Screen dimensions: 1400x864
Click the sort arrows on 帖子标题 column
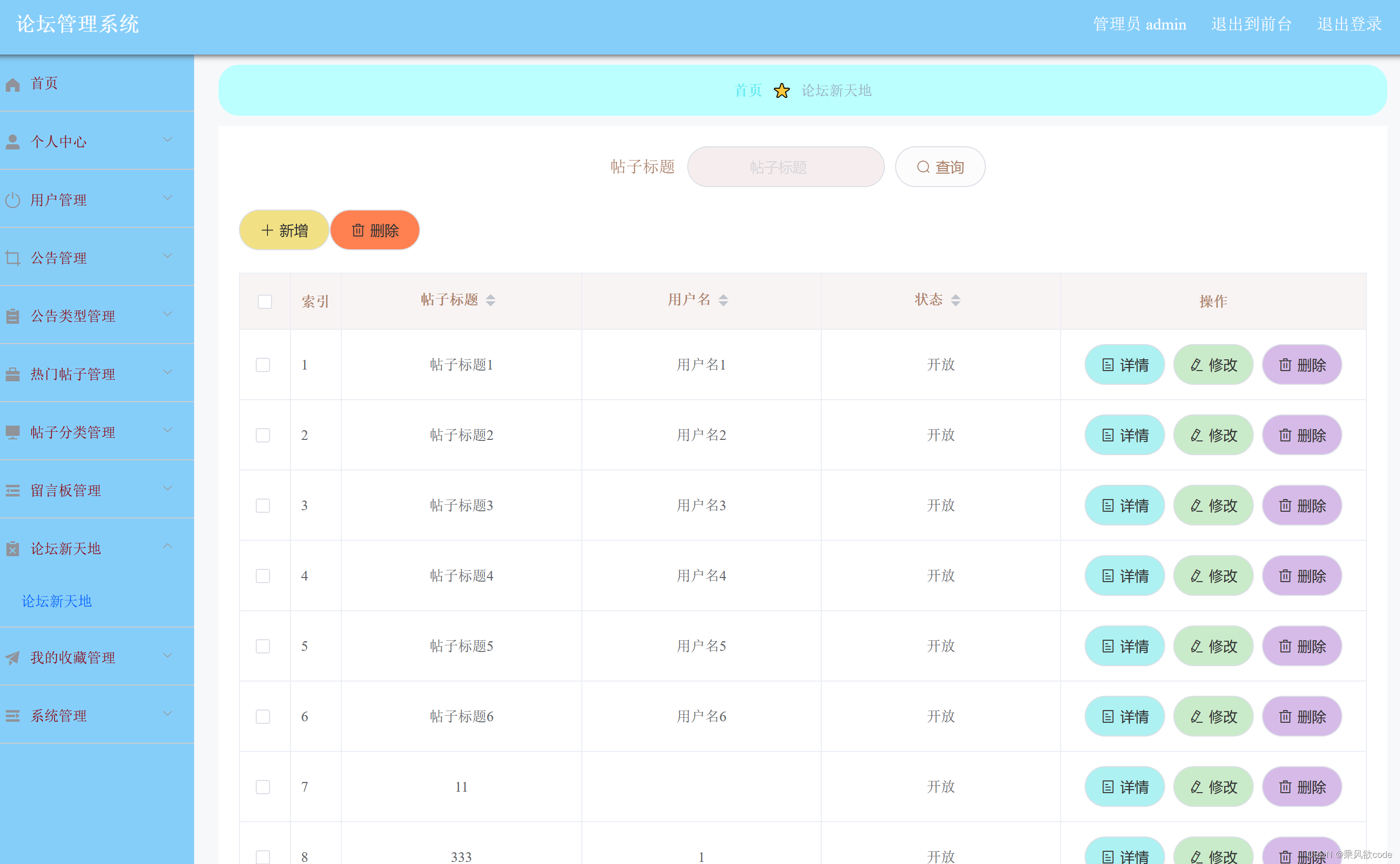point(490,300)
